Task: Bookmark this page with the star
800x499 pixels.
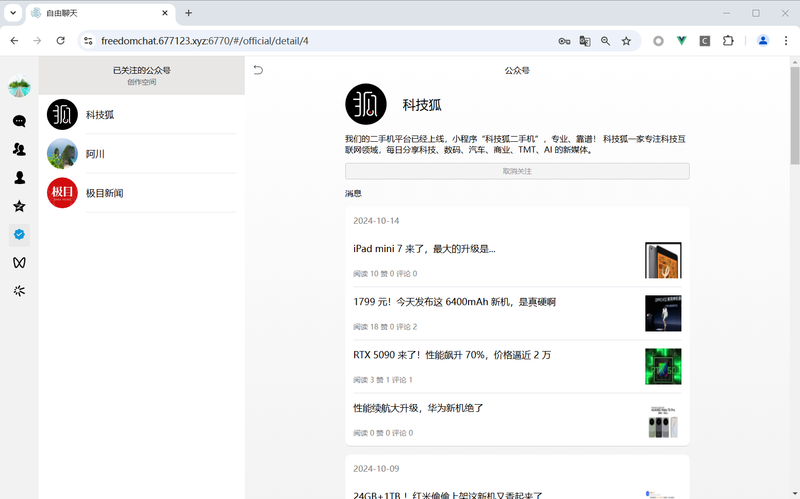Action: [x=626, y=41]
